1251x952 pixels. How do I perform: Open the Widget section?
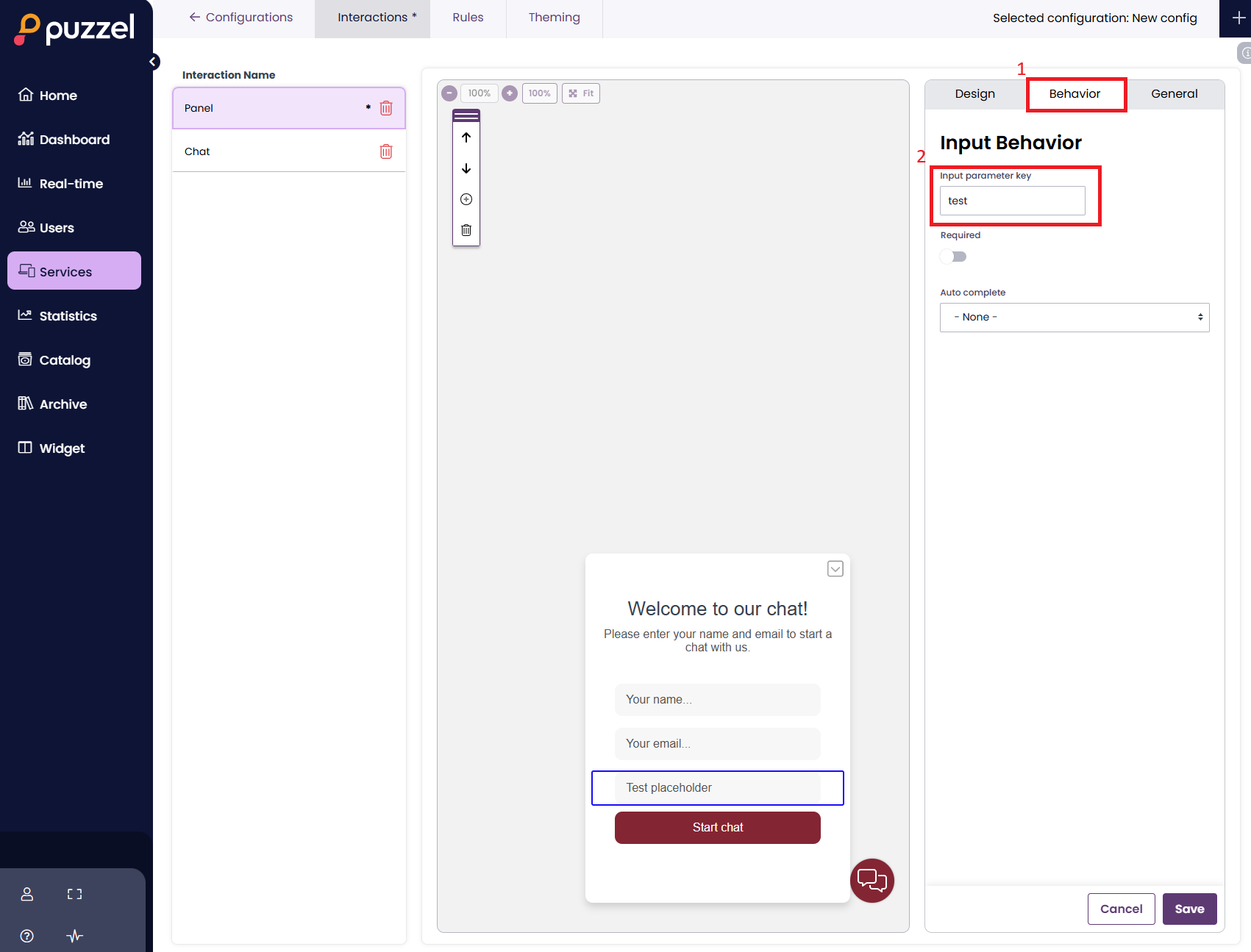(61, 448)
